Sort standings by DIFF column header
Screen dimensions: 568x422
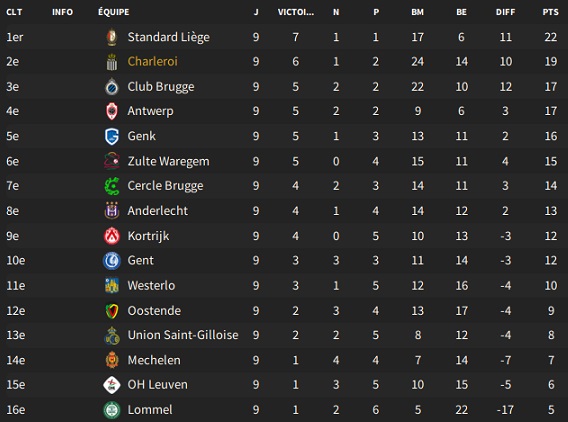(505, 12)
